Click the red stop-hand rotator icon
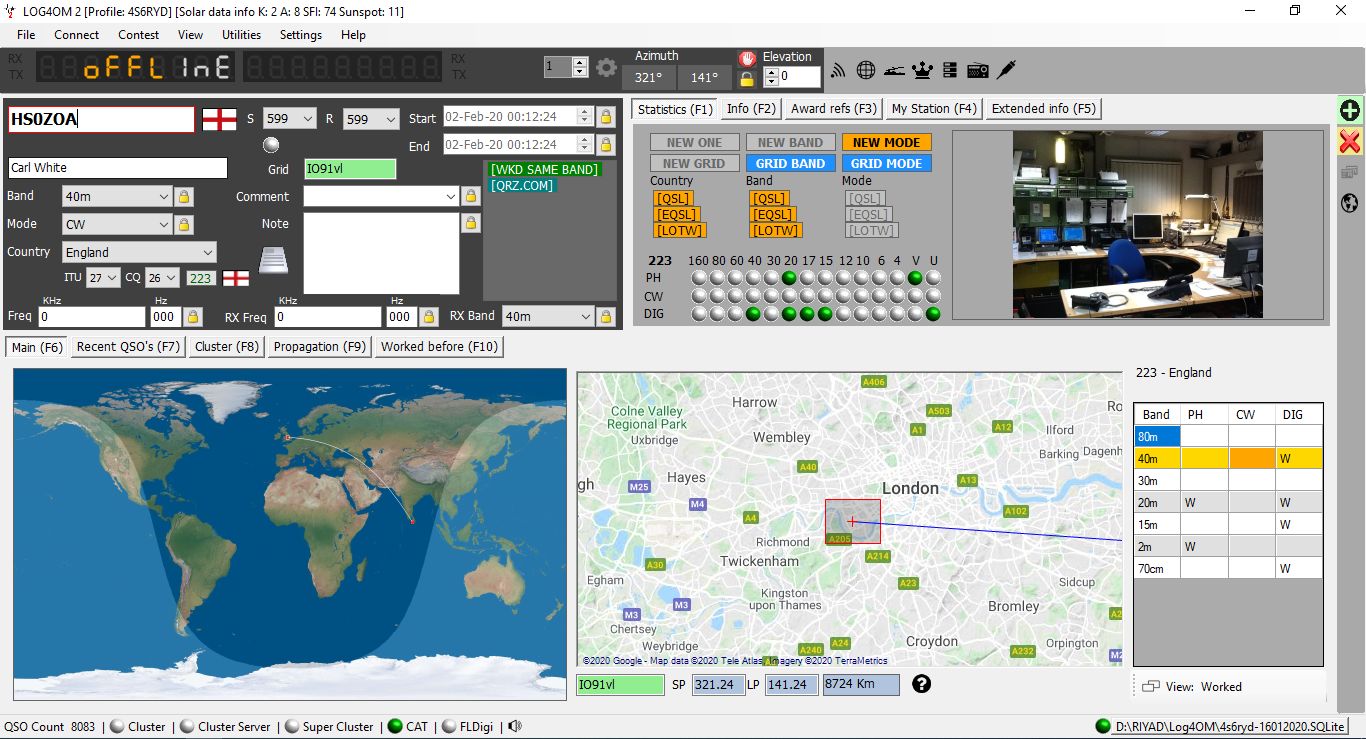This screenshot has width=1366, height=739. (747, 58)
